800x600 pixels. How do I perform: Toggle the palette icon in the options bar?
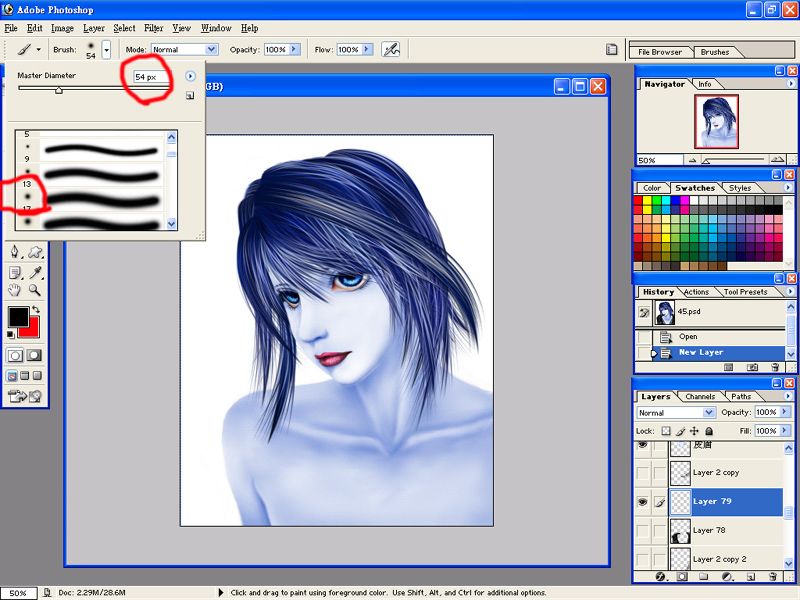pyautogui.click(x=611, y=49)
